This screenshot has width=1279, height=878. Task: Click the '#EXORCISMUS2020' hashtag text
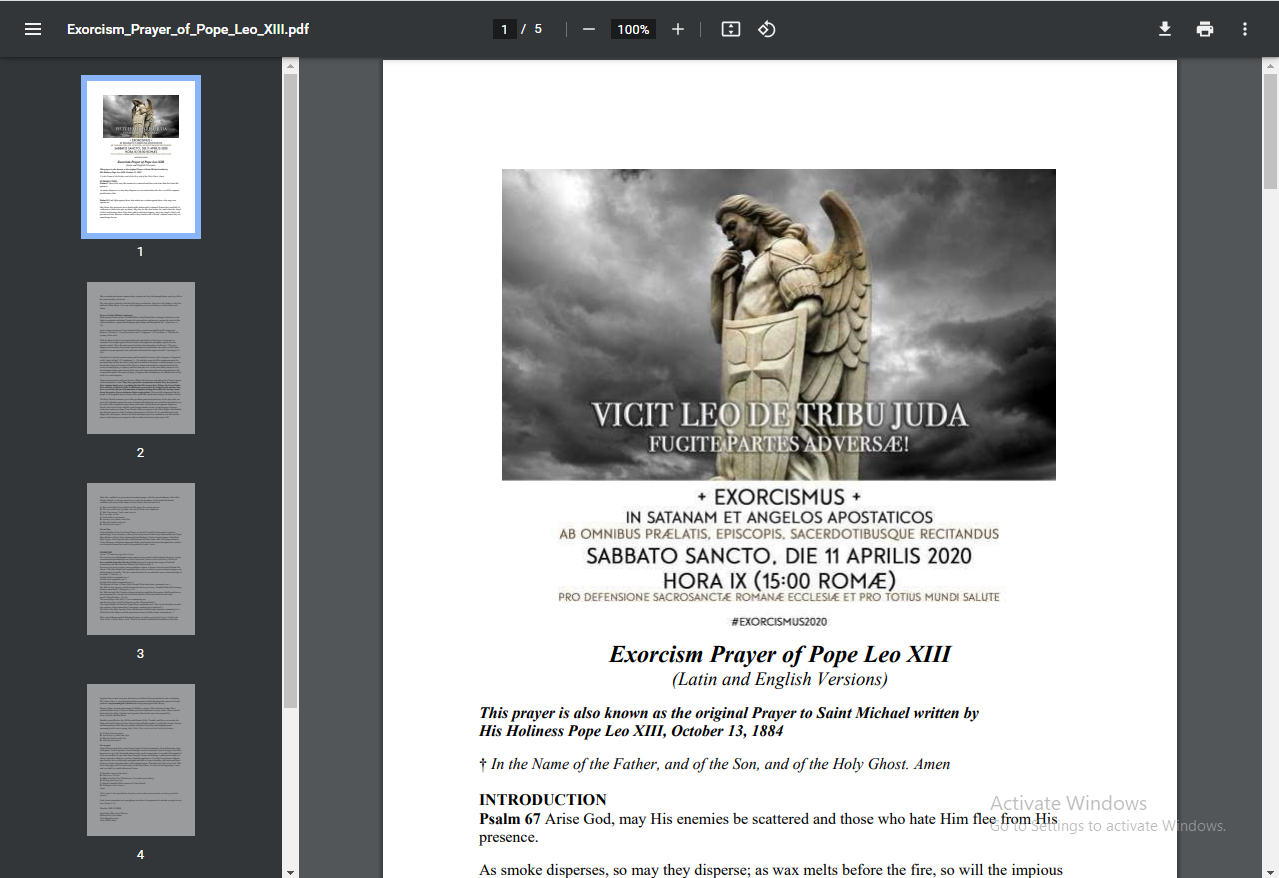coord(779,622)
